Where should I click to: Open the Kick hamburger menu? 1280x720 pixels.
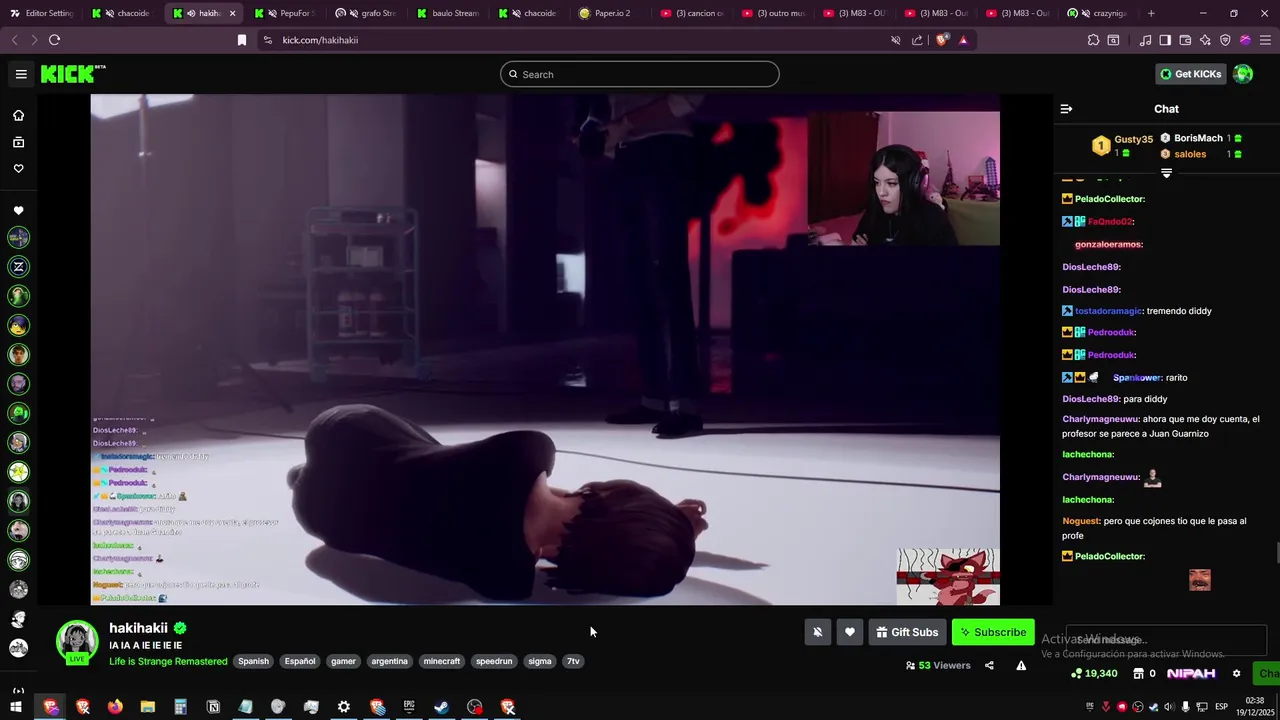(21, 74)
